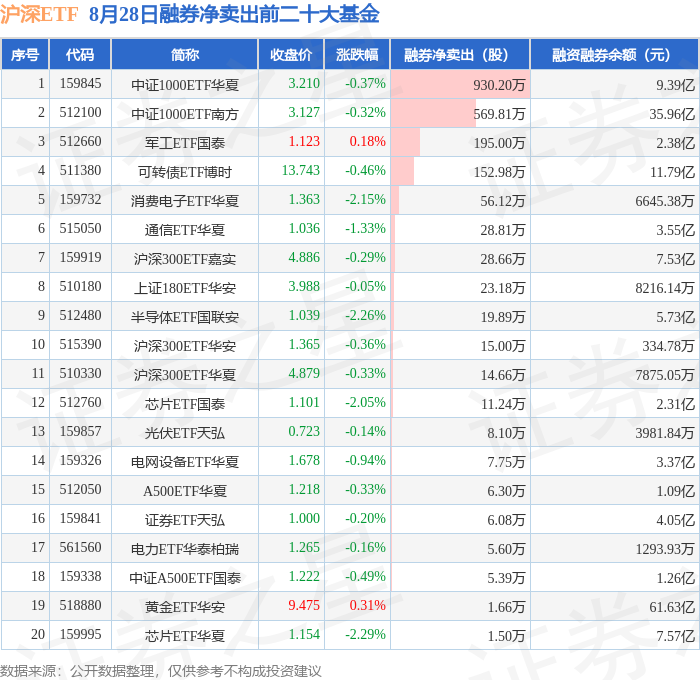This screenshot has width=700, height=680.
Task: Click the 61.63亿 balance cell
Action: point(672,607)
